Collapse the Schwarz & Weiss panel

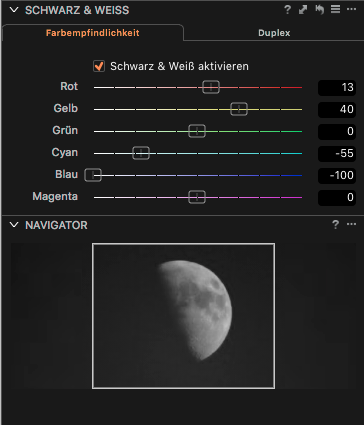tap(14, 10)
